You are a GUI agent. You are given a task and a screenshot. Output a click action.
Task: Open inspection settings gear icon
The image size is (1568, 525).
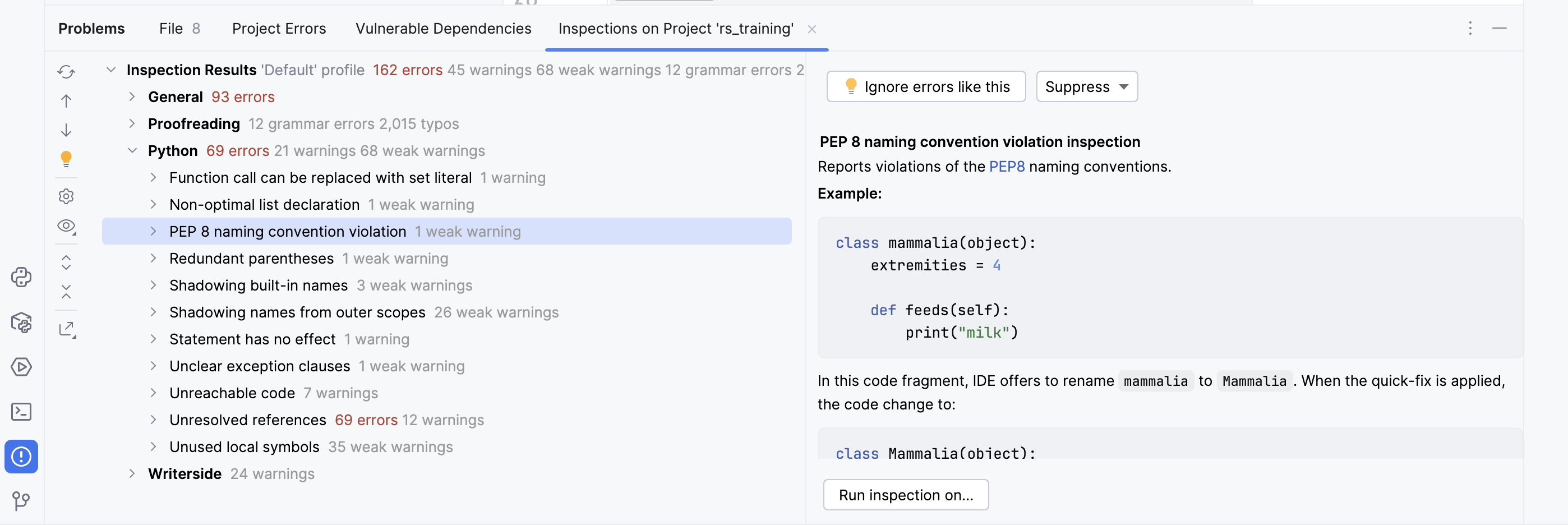66,196
